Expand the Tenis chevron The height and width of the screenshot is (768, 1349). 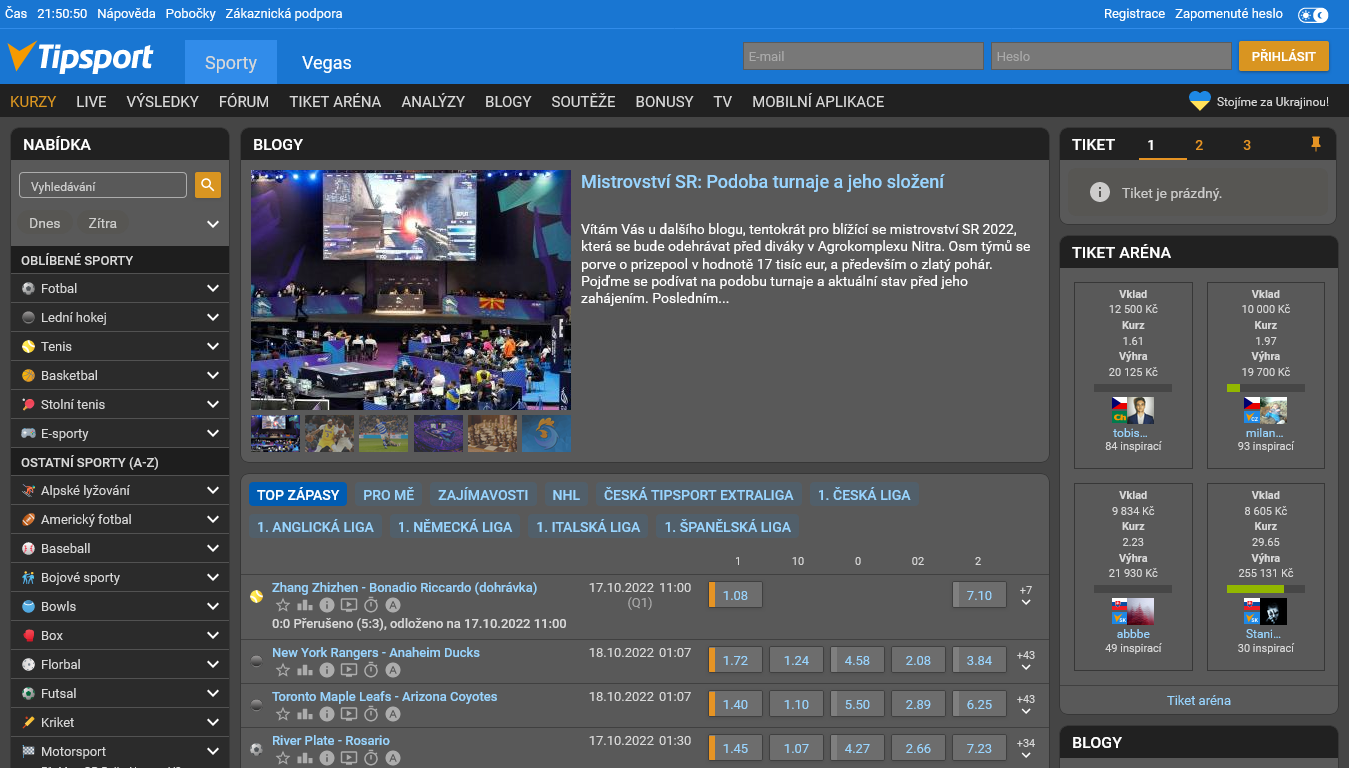(x=212, y=346)
